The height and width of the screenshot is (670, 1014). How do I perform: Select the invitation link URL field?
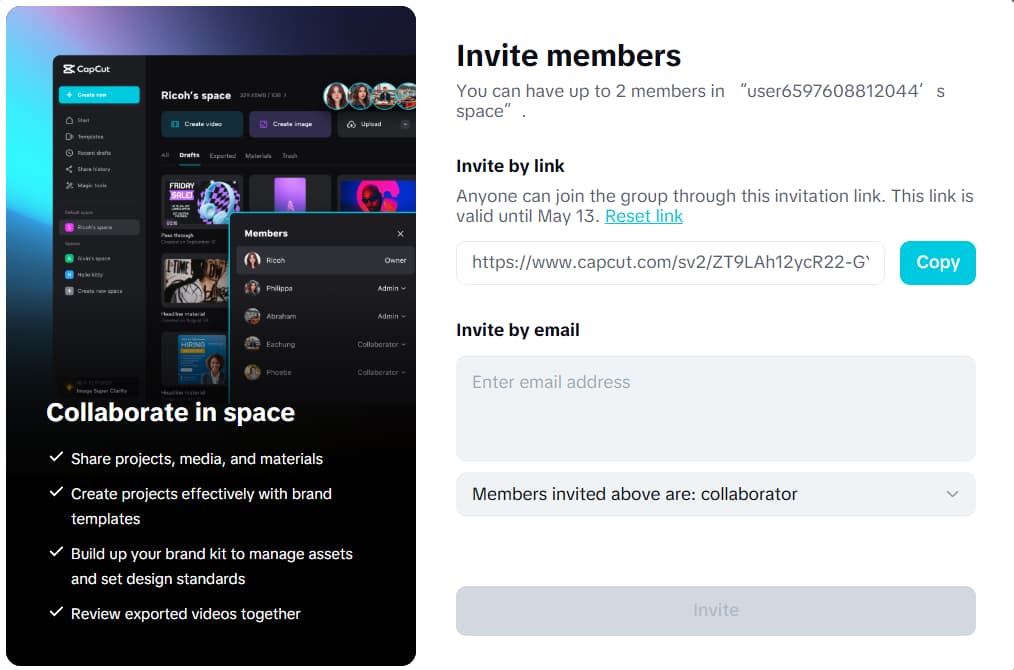pos(670,262)
